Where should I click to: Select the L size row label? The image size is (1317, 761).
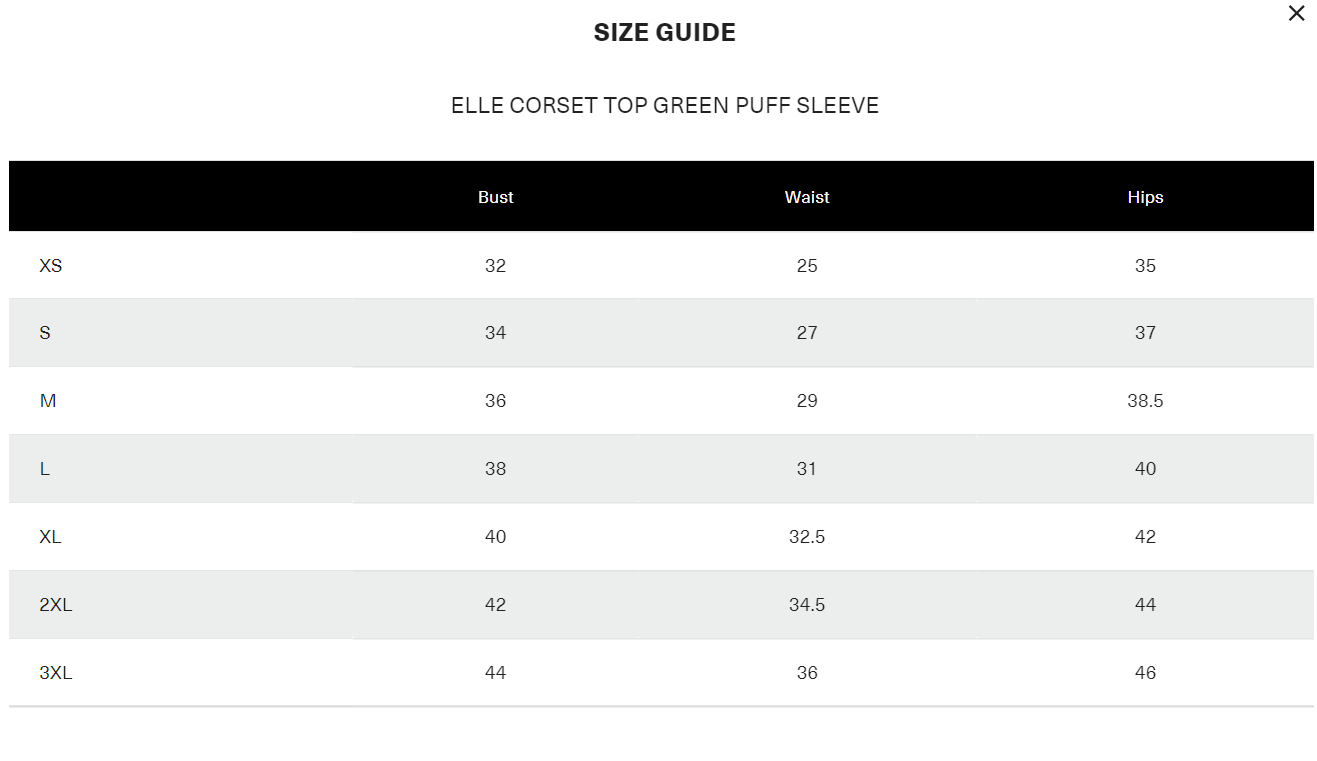[x=45, y=469]
